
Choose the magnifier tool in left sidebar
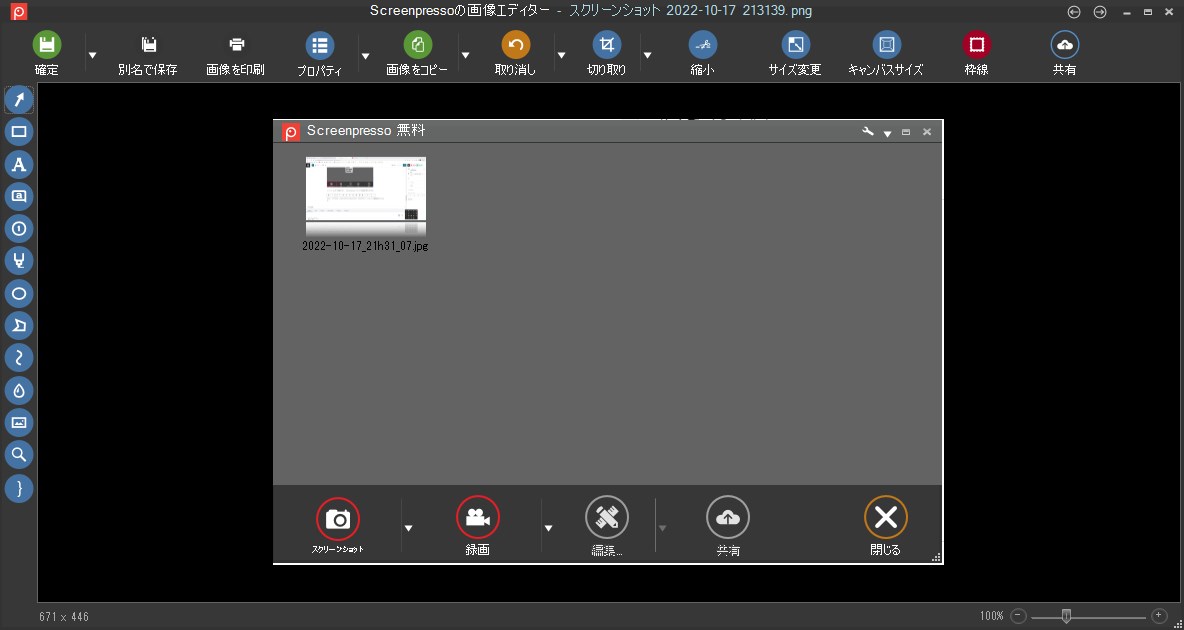pyautogui.click(x=19, y=456)
